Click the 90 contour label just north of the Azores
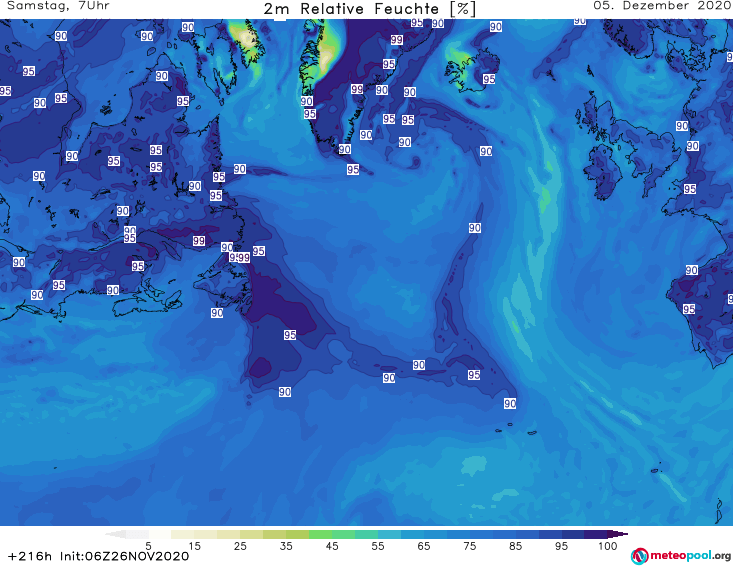Image resolution: width=733 pixels, height=566 pixels. pos(510,403)
